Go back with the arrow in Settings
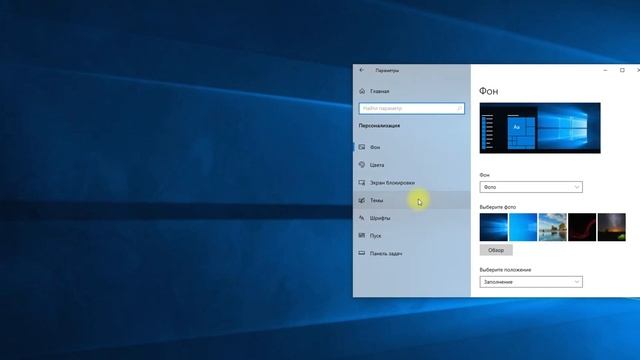Screen dimensions: 640x360 point(362,70)
